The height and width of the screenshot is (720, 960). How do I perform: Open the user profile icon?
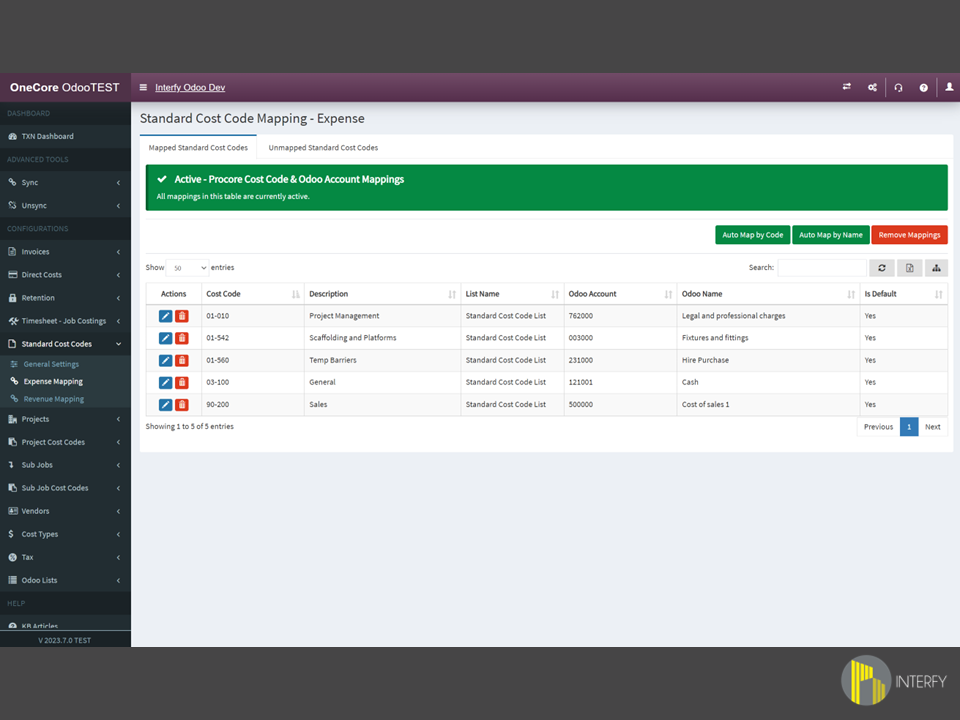coord(949,88)
